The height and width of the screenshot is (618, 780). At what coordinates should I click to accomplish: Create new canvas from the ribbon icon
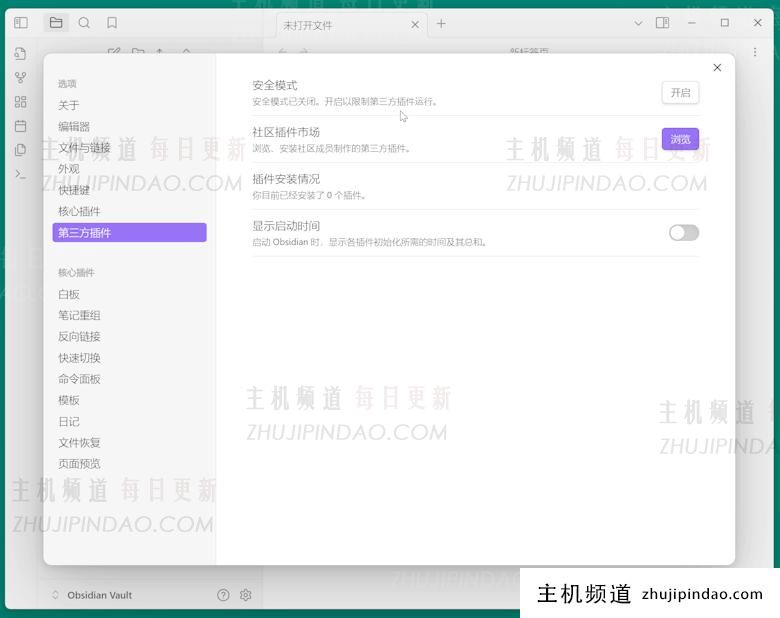tap(20, 102)
